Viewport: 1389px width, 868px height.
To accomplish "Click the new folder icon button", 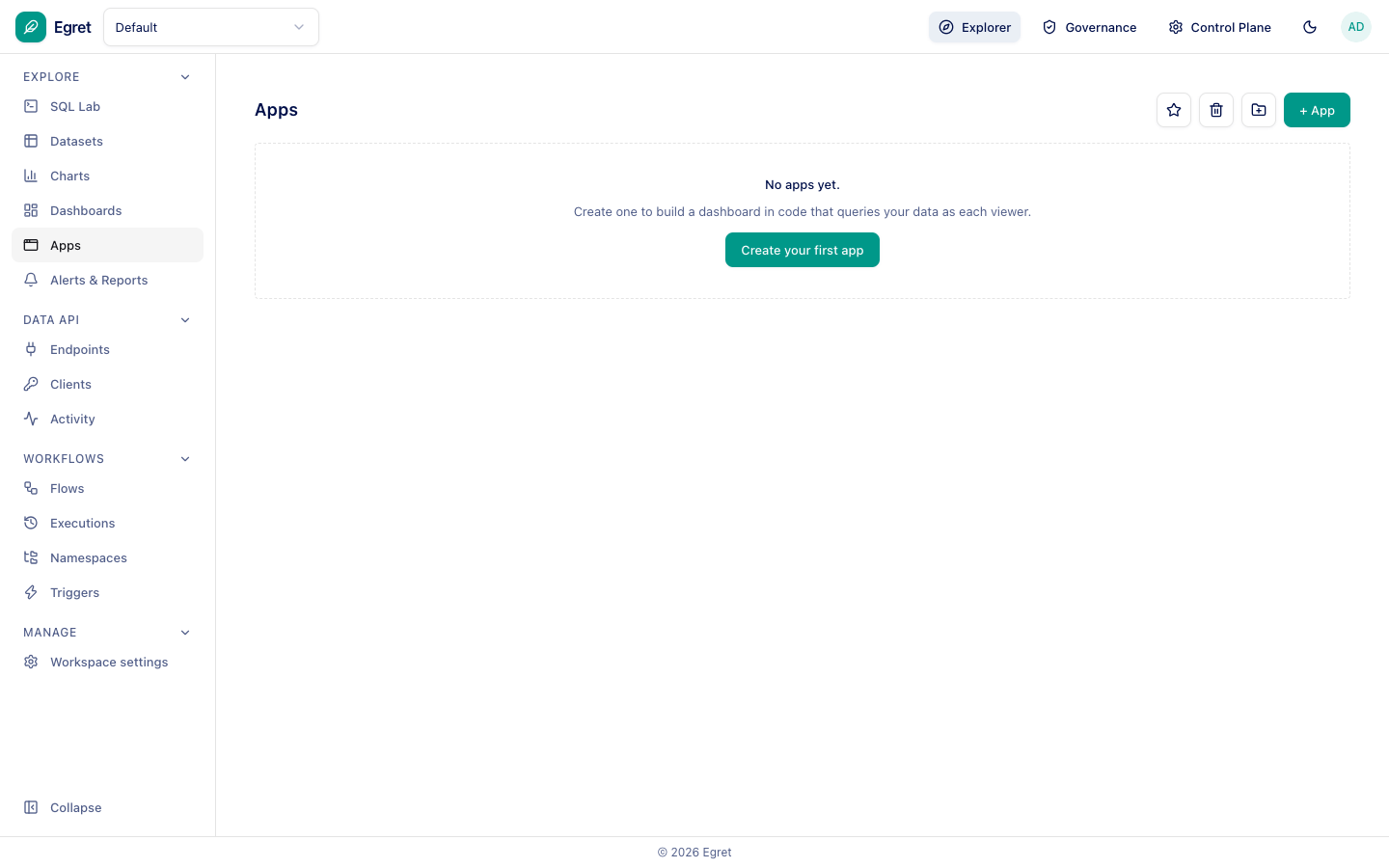I will (x=1259, y=110).
